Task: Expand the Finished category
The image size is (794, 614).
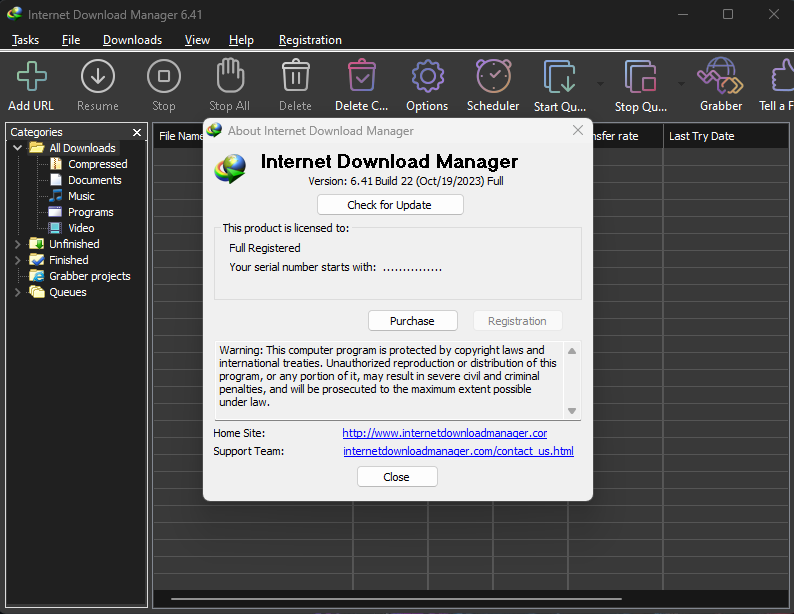Action: [x=18, y=260]
